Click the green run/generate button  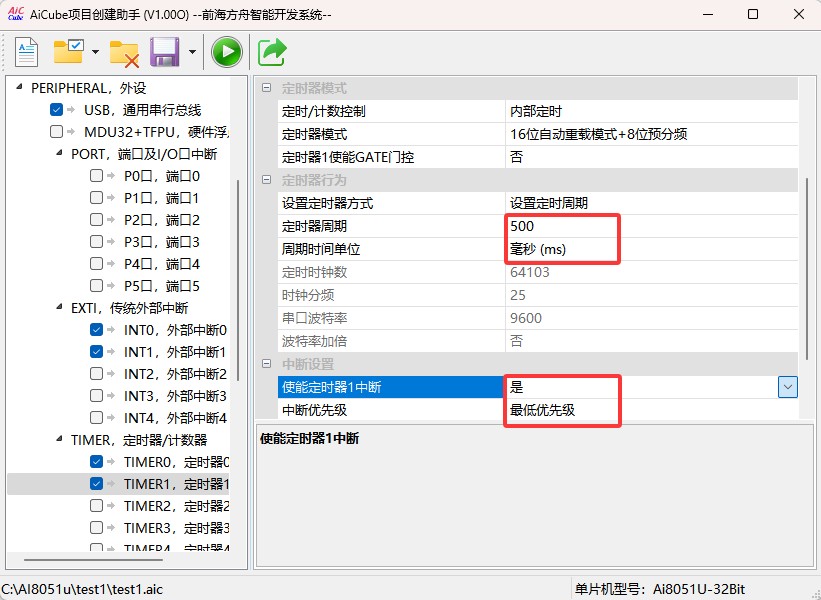tap(227, 52)
